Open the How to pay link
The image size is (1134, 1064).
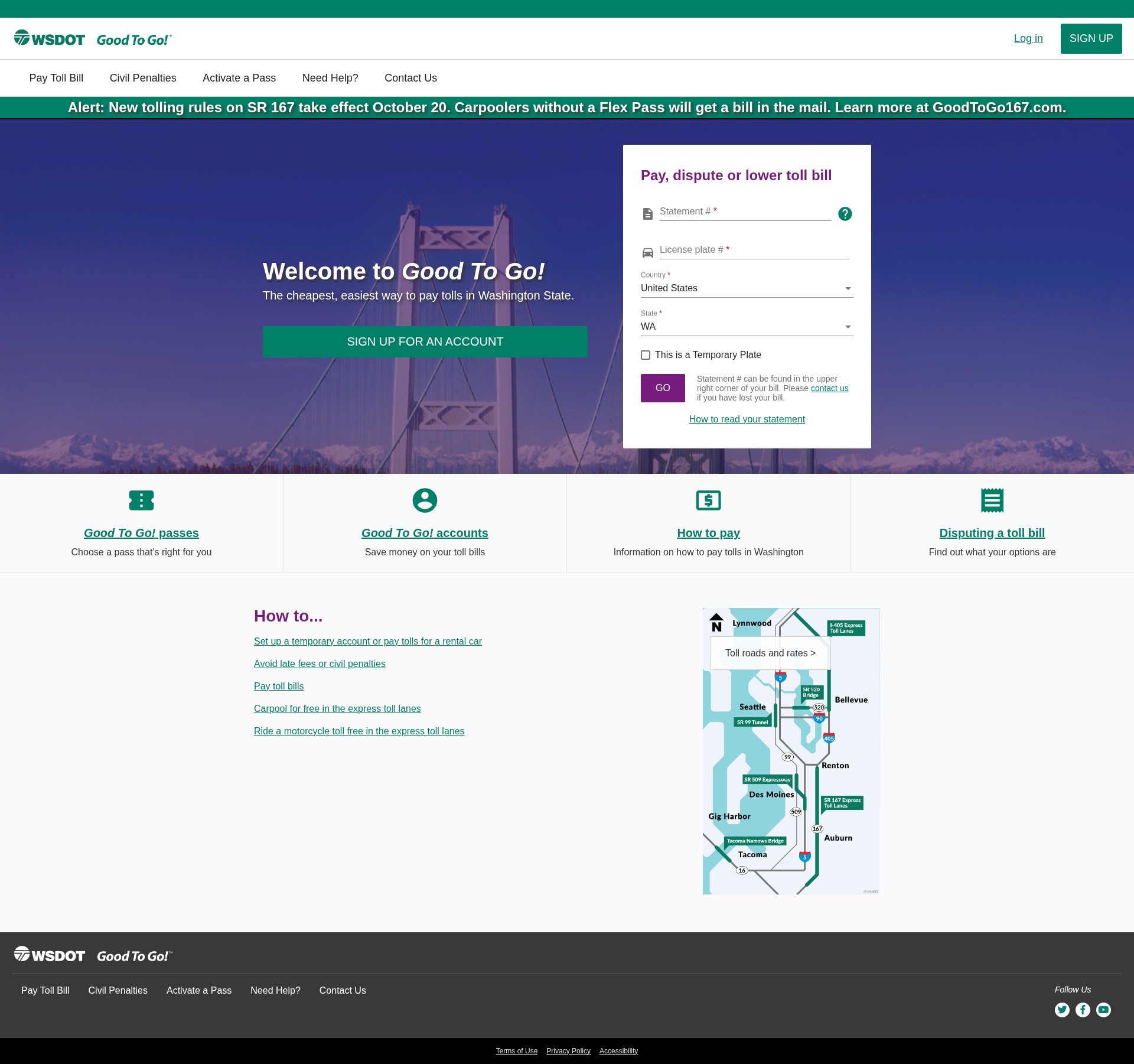pyautogui.click(x=708, y=533)
